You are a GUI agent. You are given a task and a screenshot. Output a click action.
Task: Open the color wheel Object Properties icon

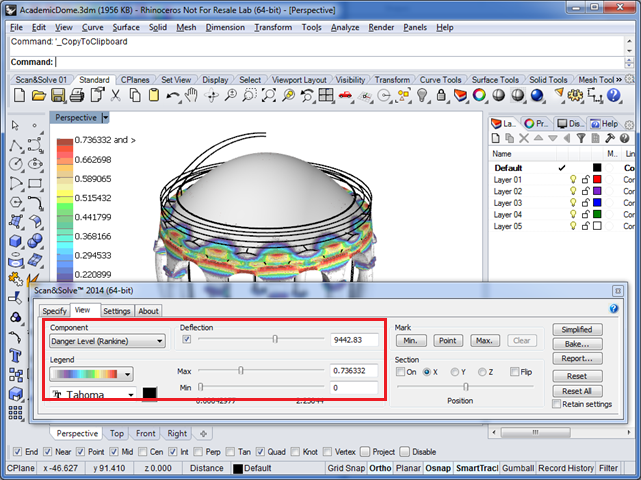479,96
